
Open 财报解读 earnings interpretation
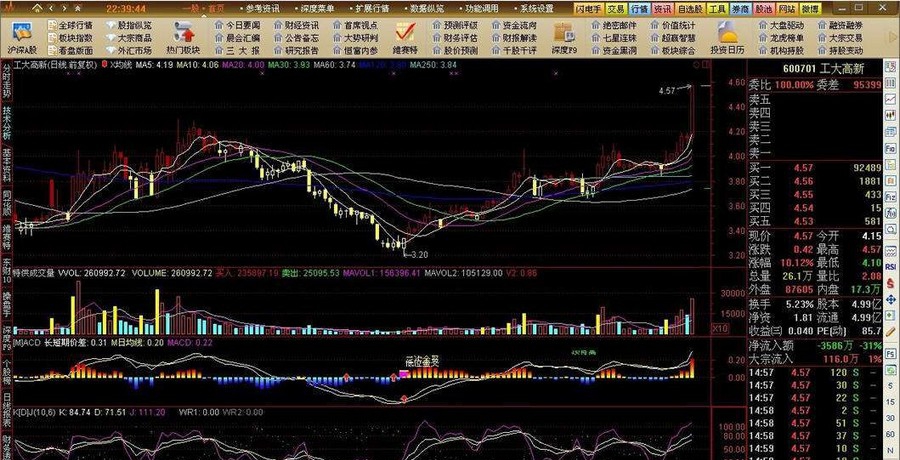click(x=514, y=38)
